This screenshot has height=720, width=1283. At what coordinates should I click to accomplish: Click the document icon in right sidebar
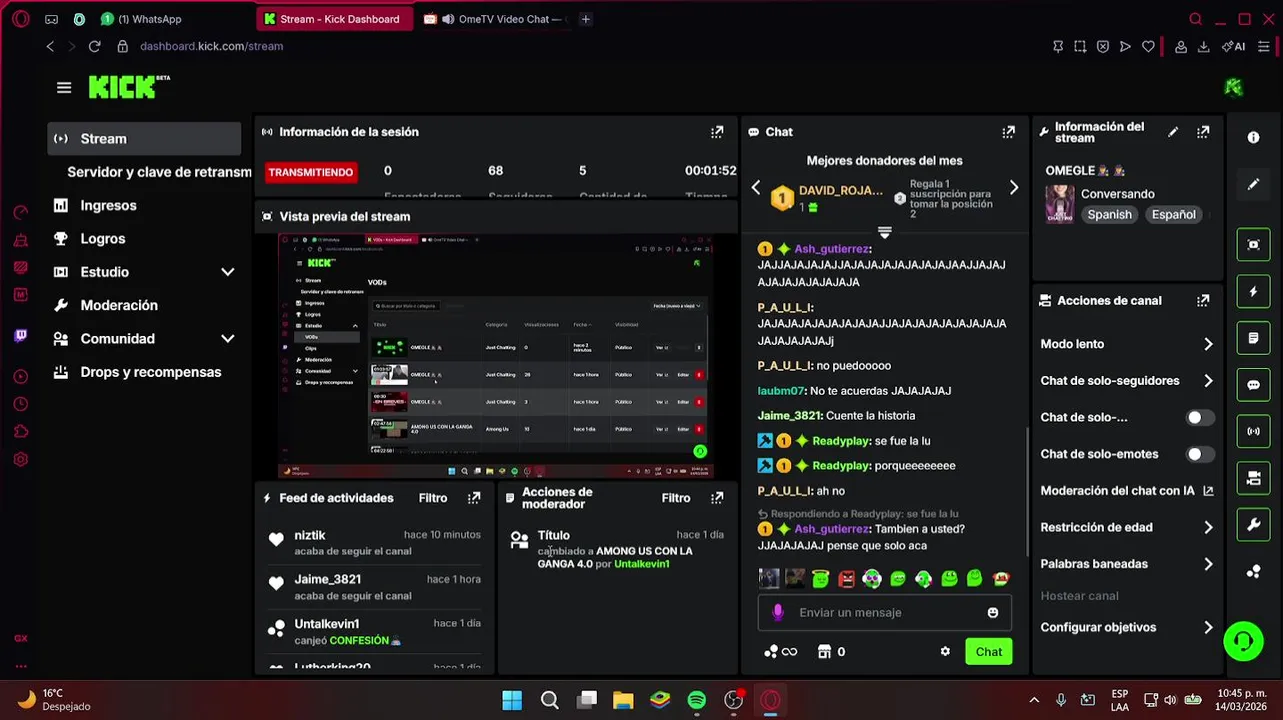(x=1253, y=339)
